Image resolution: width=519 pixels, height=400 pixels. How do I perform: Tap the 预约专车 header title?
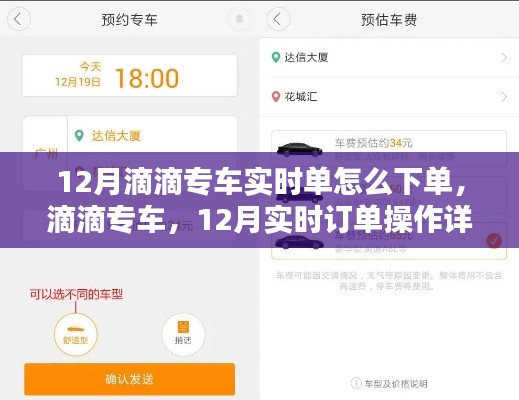(x=129, y=20)
